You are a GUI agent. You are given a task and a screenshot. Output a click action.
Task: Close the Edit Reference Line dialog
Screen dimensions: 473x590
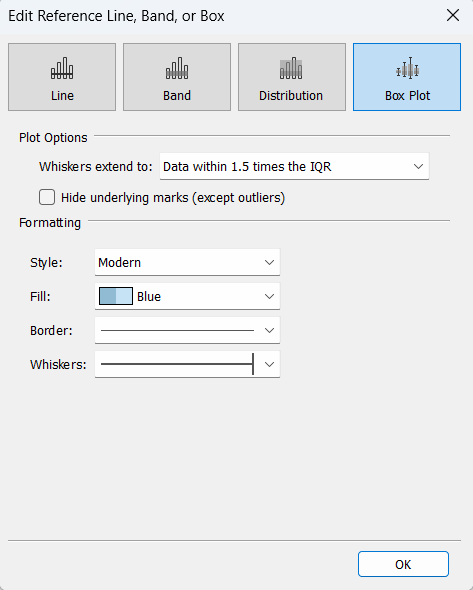(453, 15)
